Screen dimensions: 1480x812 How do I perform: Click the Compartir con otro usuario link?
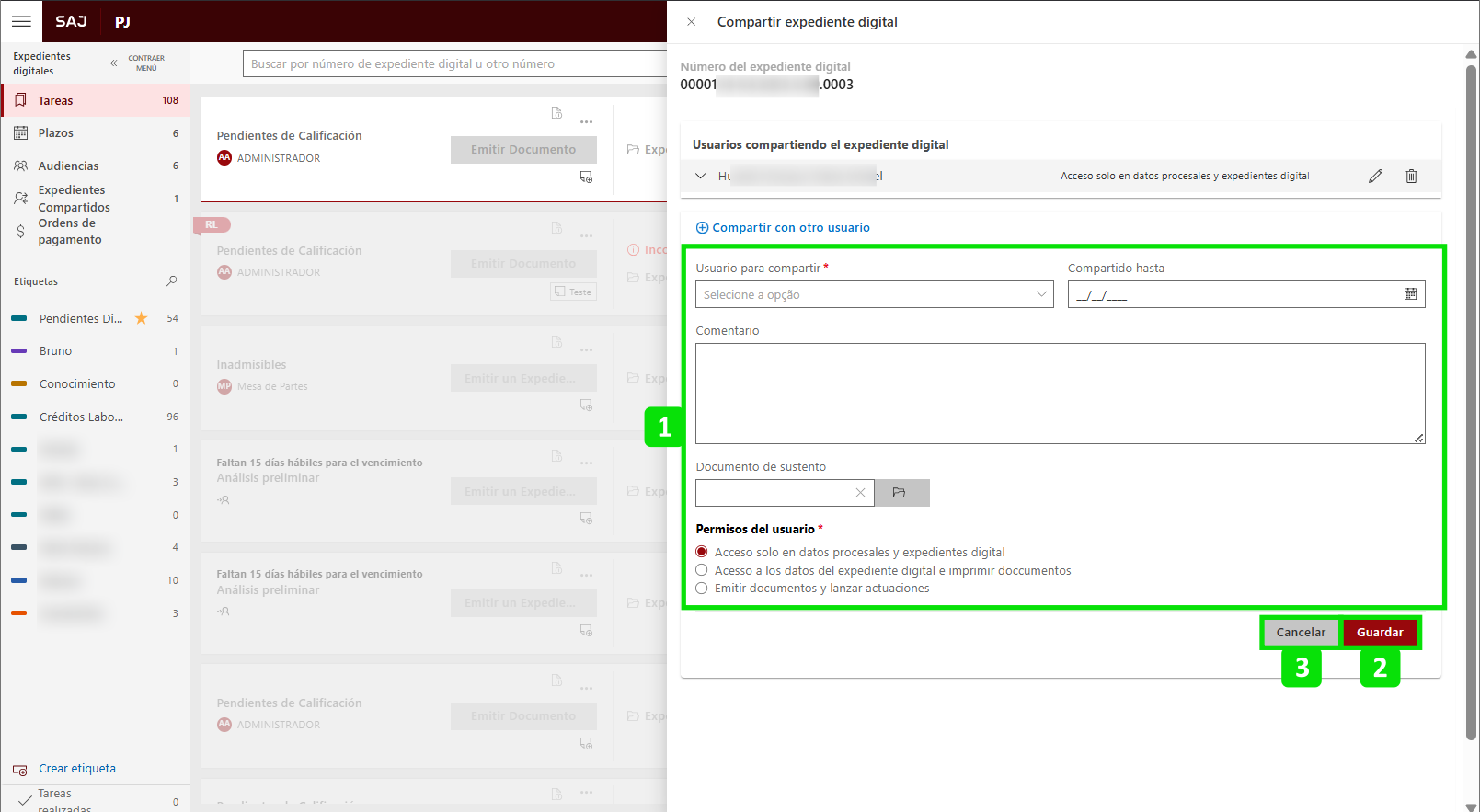[x=783, y=228]
